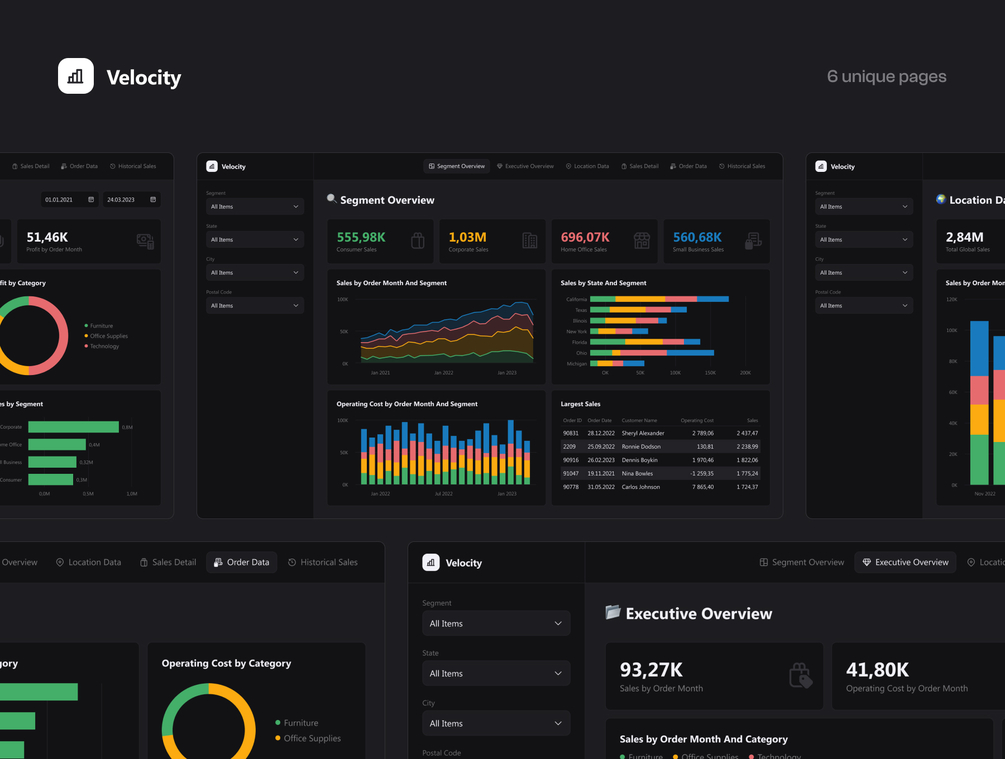Open the State dropdown in the Segment Overview window
This screenshot has width=1005, height=759.
[254, 239]
